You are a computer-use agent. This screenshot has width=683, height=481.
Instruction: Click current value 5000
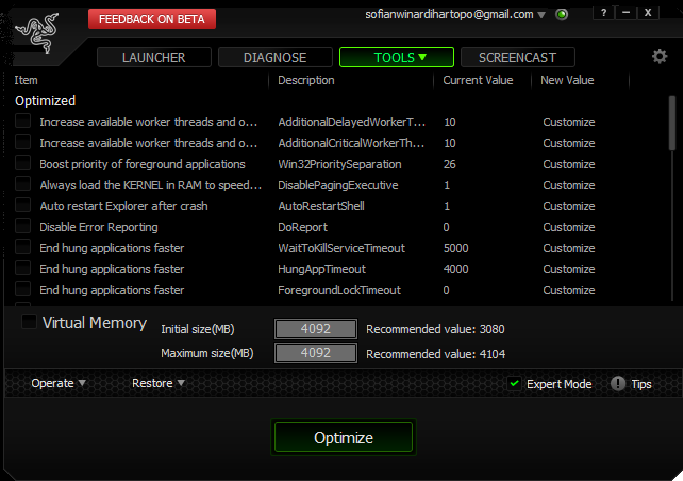click(x=456, y=248)
